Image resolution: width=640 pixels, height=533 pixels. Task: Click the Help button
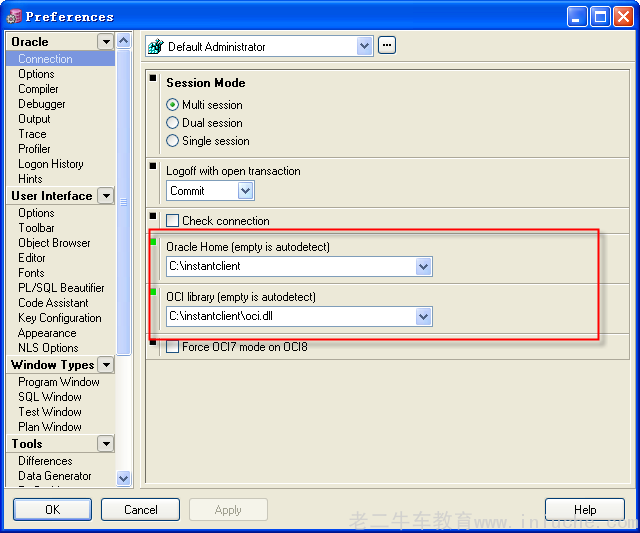point(584,509)
